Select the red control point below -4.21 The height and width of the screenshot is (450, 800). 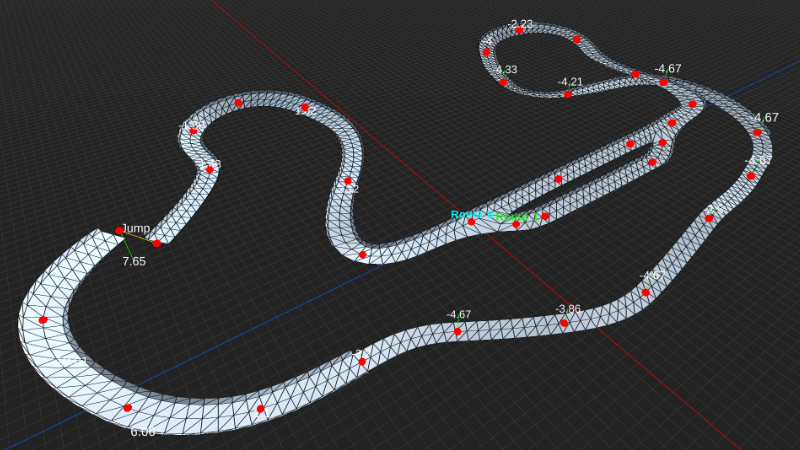click(568, 94)
